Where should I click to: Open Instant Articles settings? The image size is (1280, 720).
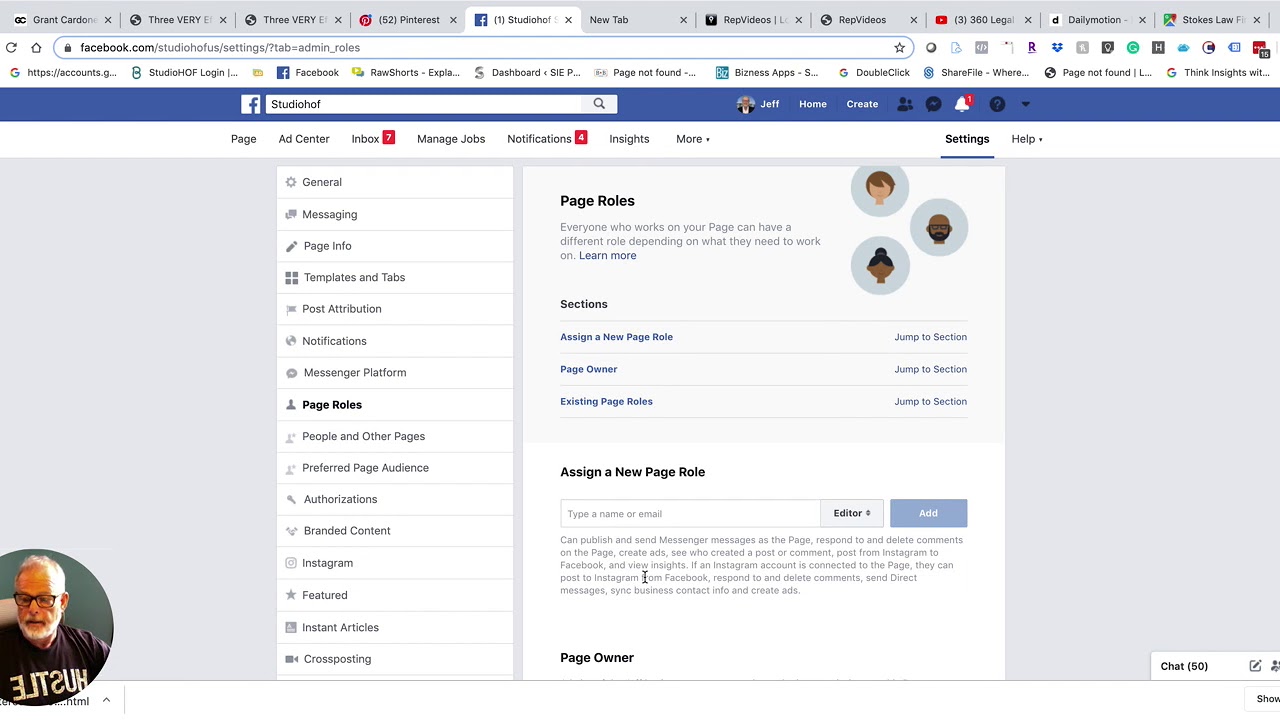click(394, 627)
